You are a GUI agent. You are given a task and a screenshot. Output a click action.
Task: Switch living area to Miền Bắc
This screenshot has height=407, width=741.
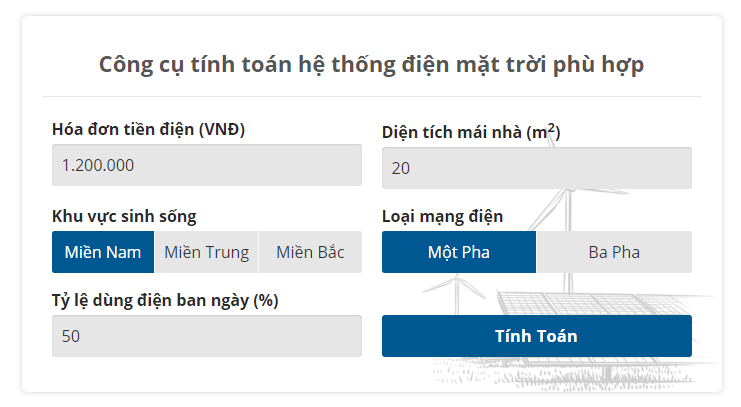point(310,252)
